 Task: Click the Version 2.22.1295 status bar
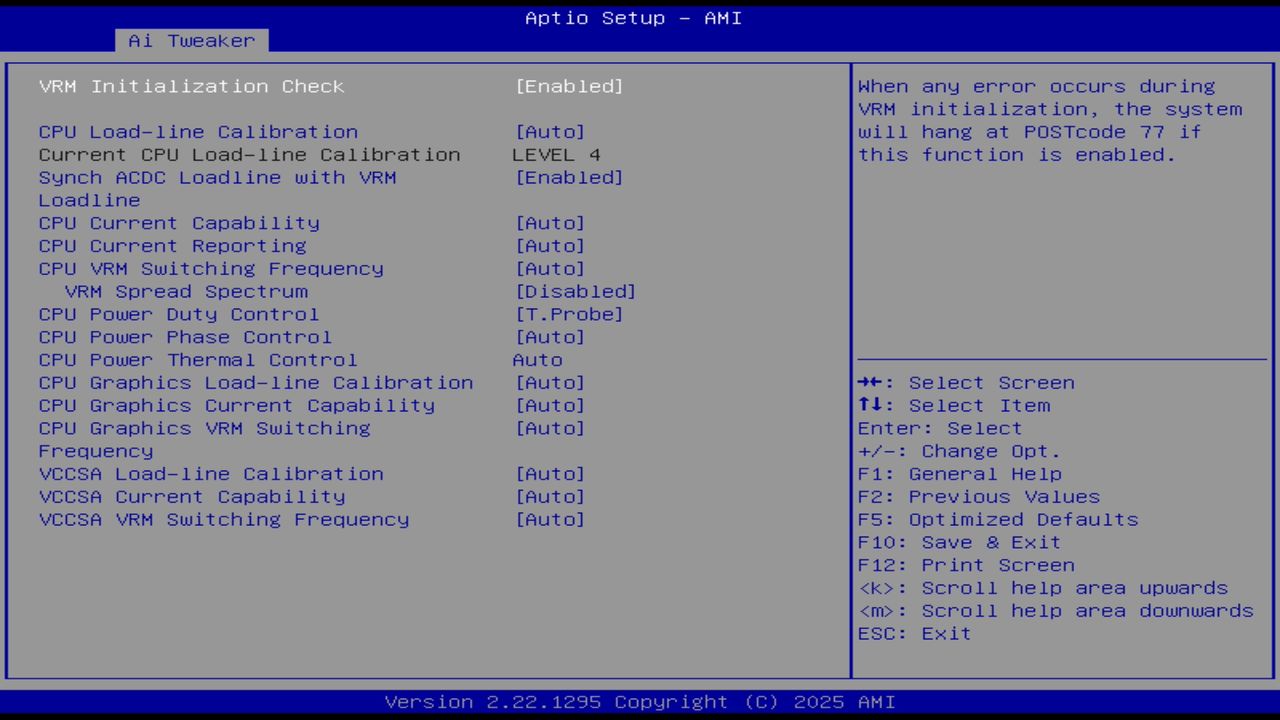640,701
